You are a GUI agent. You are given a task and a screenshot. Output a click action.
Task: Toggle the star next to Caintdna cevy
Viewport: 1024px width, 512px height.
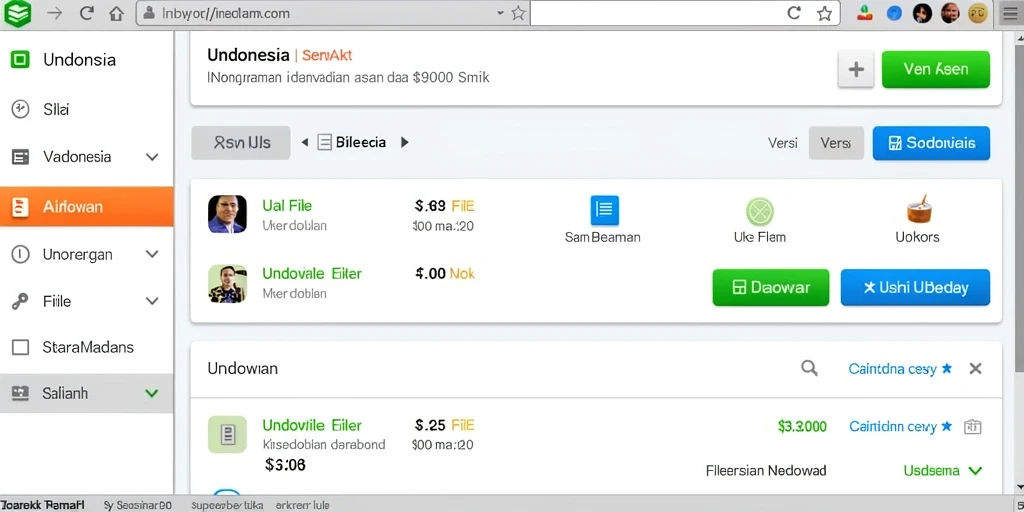coord(947,369)
